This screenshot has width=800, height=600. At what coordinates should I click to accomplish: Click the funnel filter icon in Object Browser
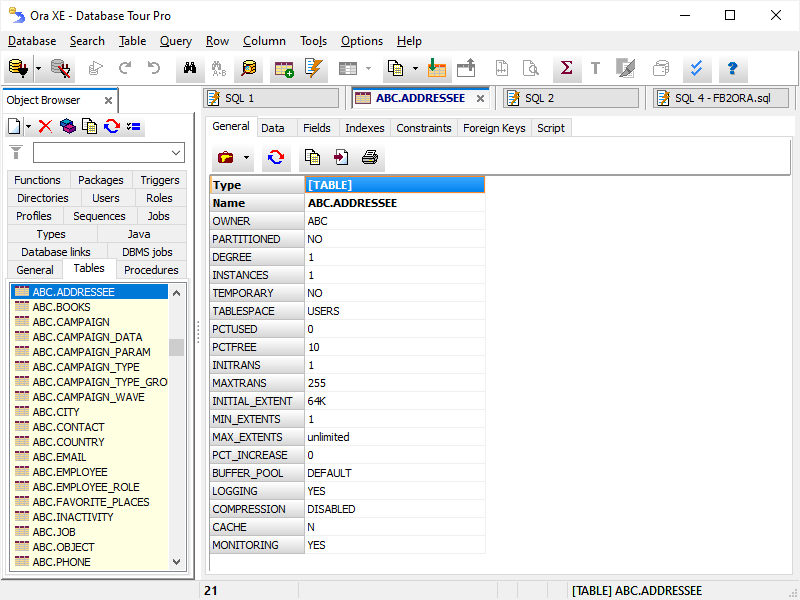pyautogui.click(x=16, y=152)
